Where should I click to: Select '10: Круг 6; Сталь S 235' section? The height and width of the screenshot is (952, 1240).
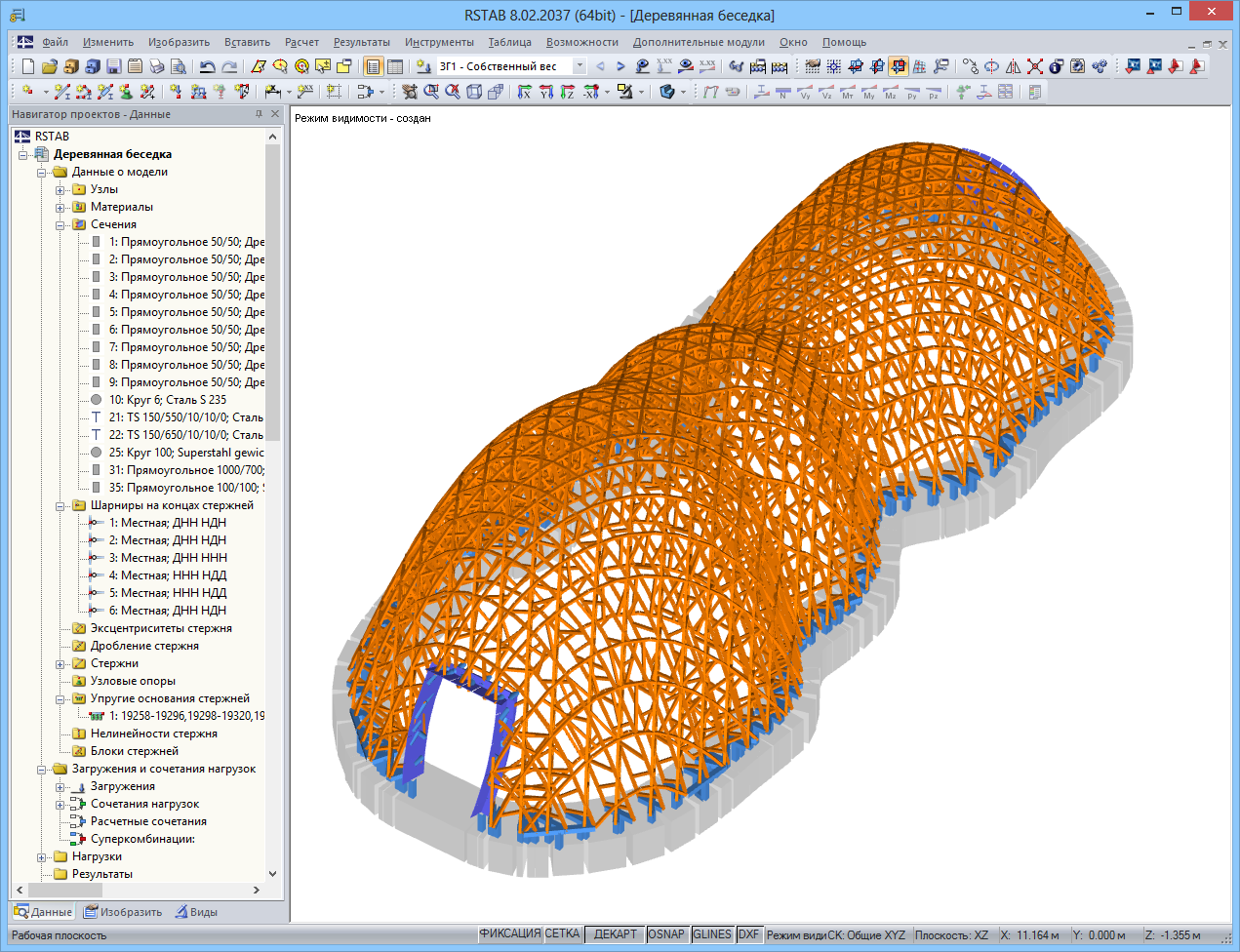[x=167, y=400]
